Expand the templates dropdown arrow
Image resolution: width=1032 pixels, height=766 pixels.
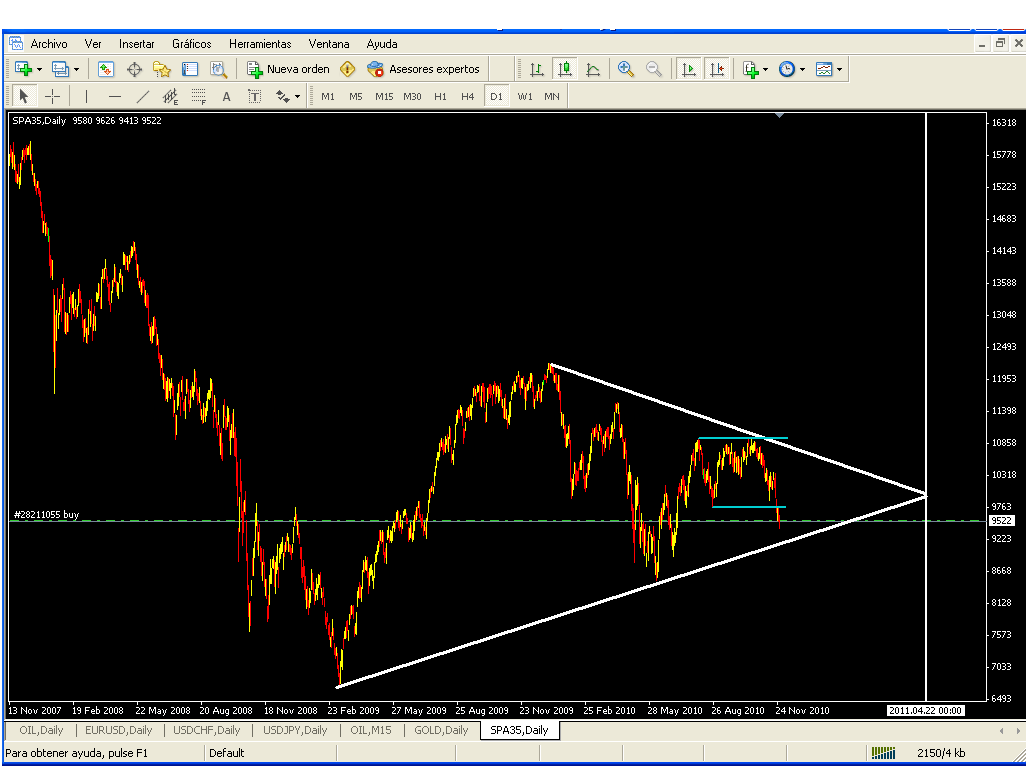point(839,69)
